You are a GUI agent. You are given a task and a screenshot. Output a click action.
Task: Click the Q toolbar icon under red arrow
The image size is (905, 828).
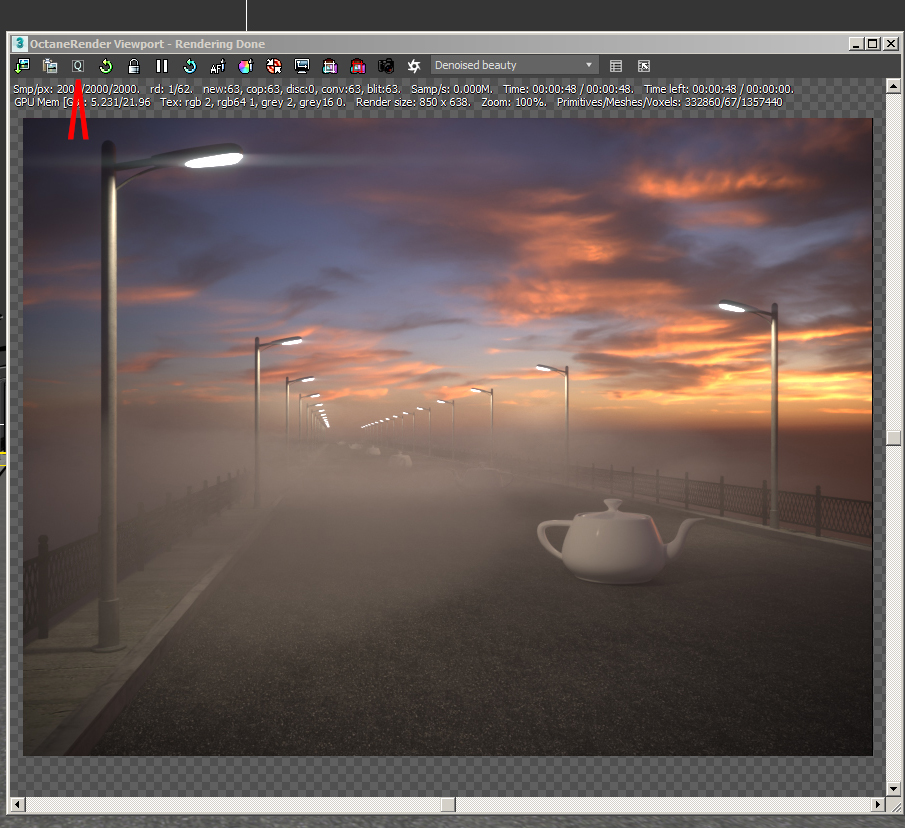(x=78, y=66)
